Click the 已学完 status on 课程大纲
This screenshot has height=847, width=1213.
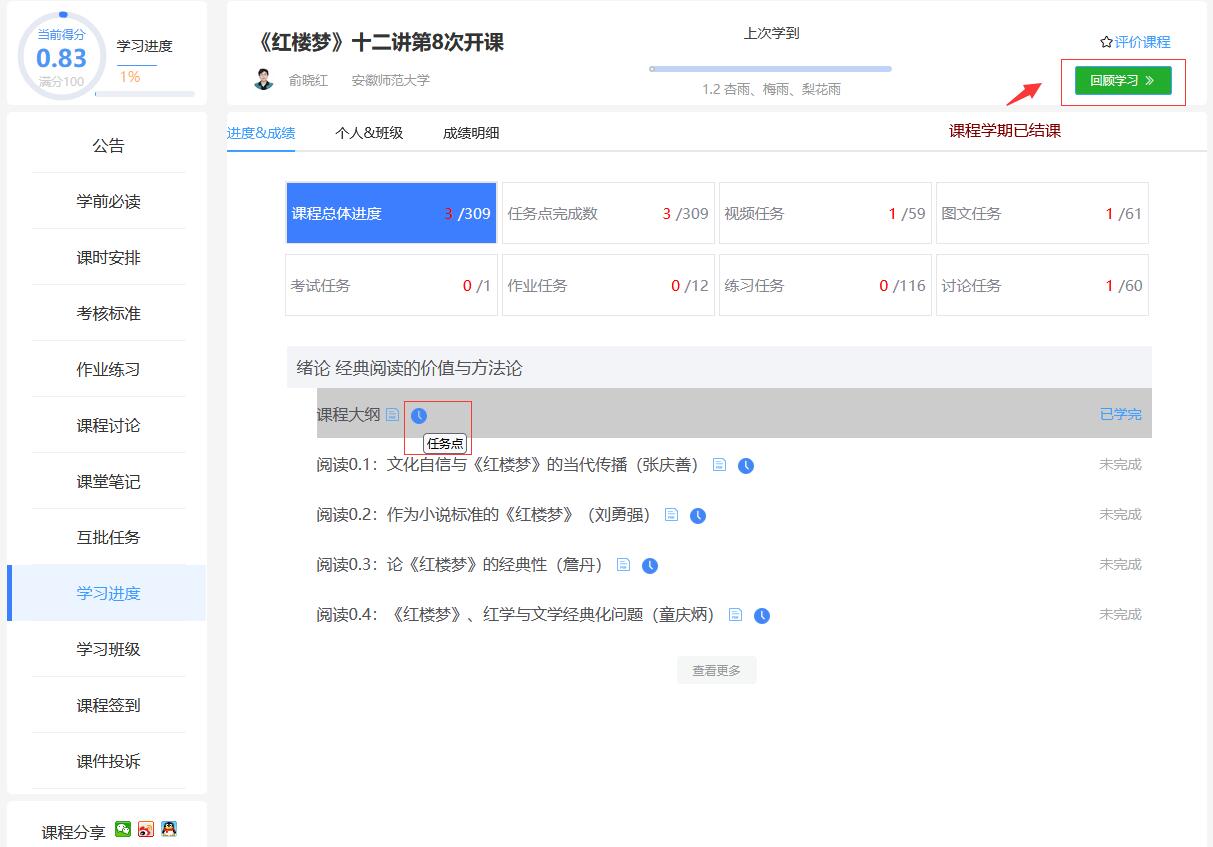coord(1120,414)
